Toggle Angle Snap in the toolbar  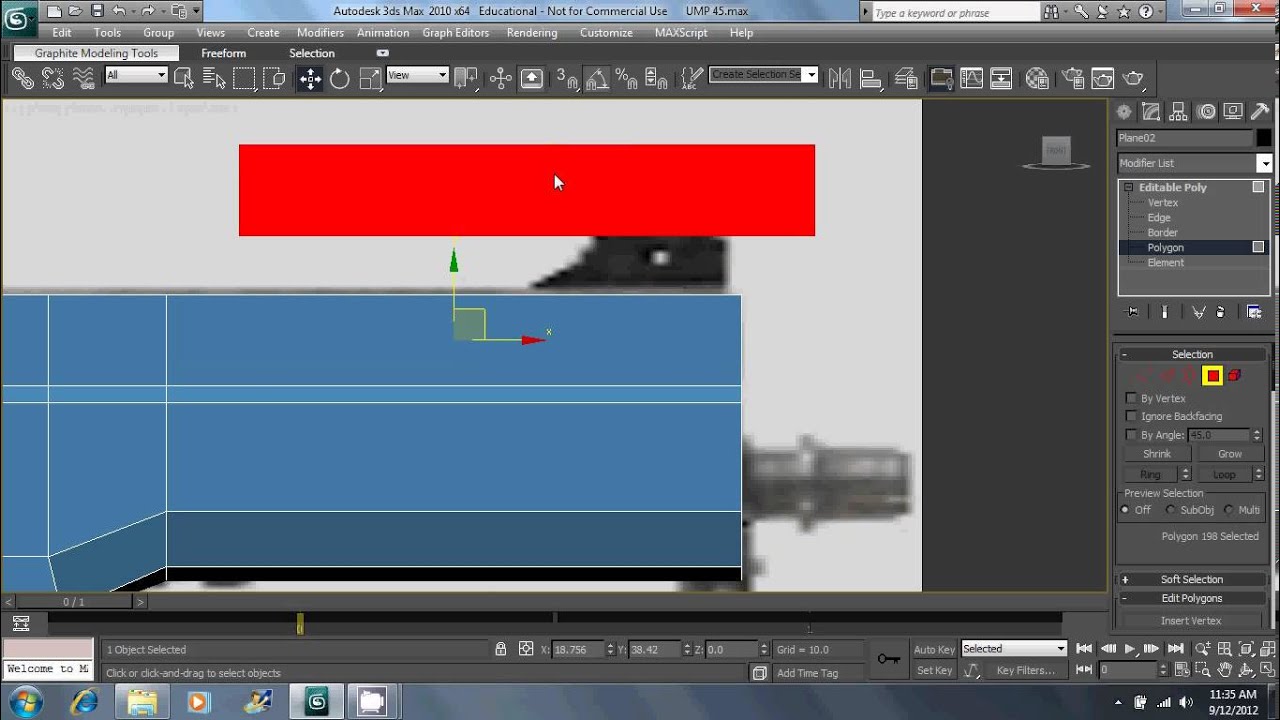tap(597, 78)
